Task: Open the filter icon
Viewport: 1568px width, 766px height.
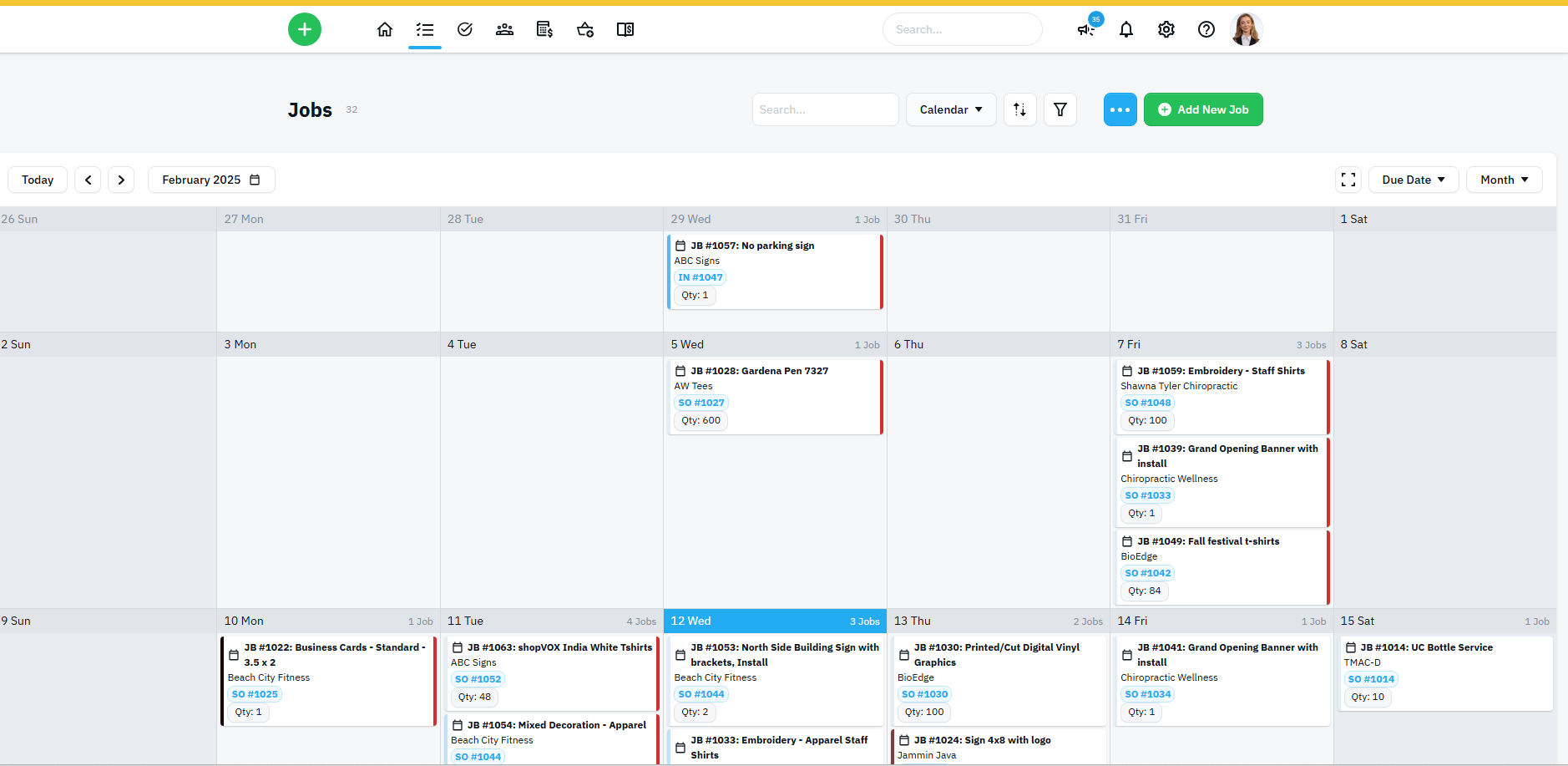Action: pos(1059,109)
